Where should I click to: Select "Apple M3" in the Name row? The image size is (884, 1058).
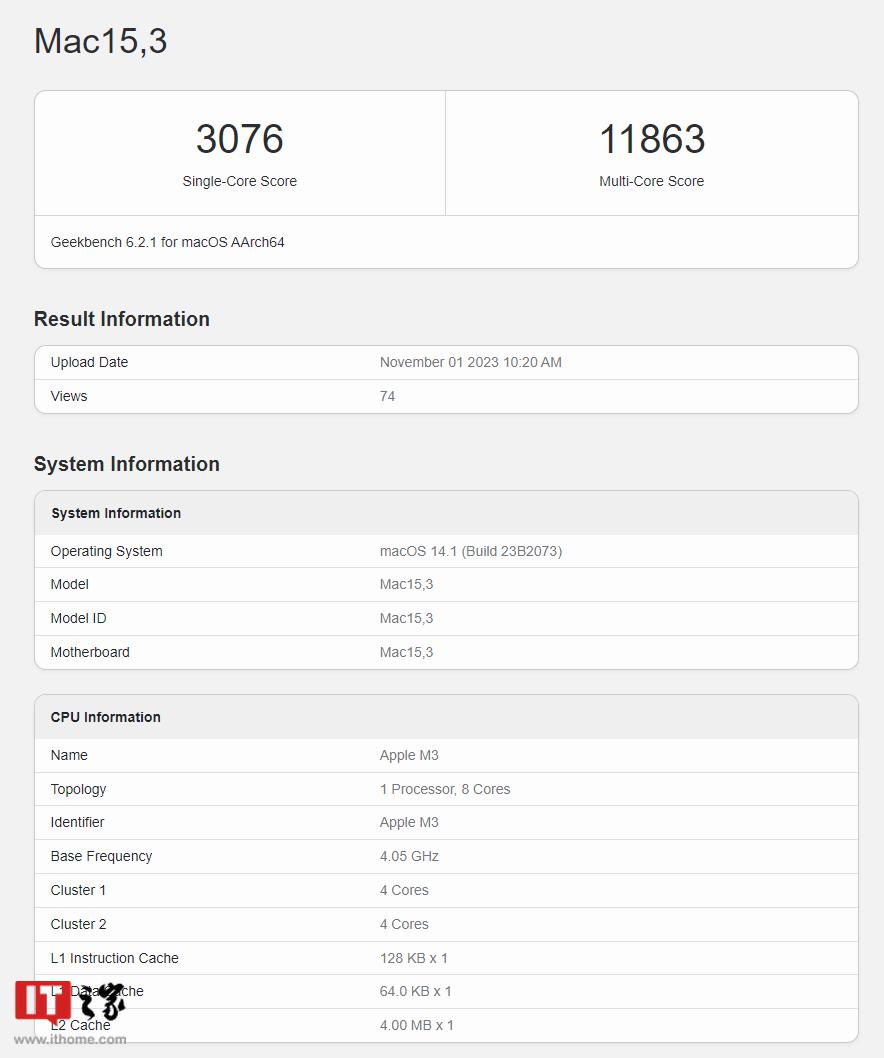(409, 755)
